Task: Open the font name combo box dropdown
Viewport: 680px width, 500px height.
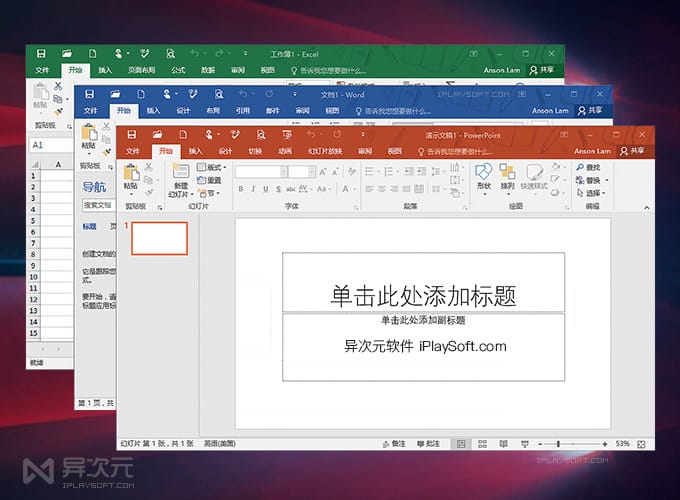Action: [x=283, y=172]
